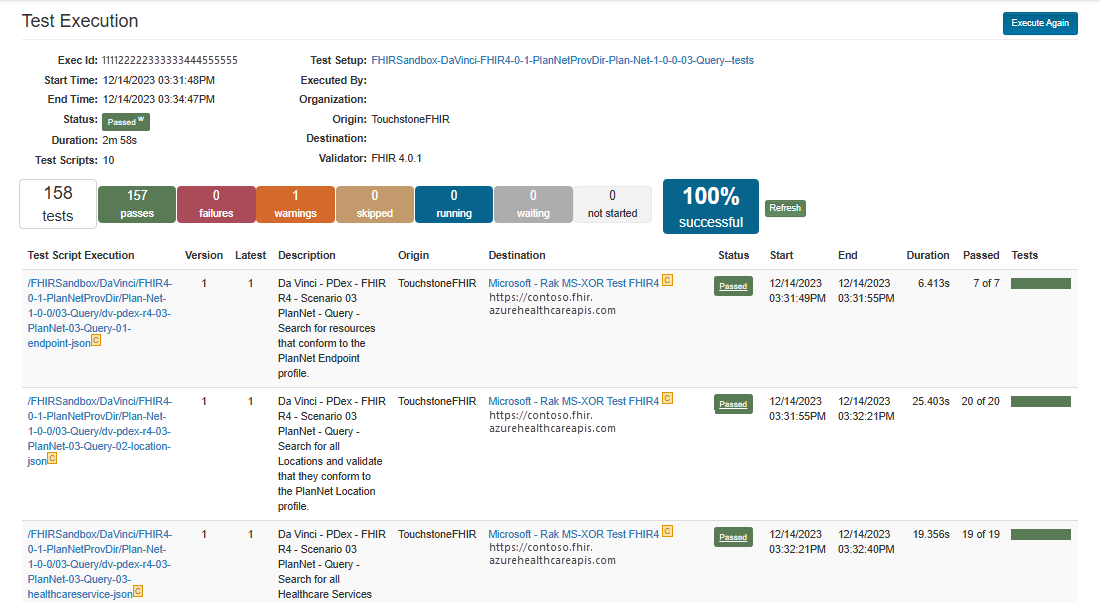Click the copy icon after endpoint-json script link
The image size is (1100, 603).
point(96,341)
